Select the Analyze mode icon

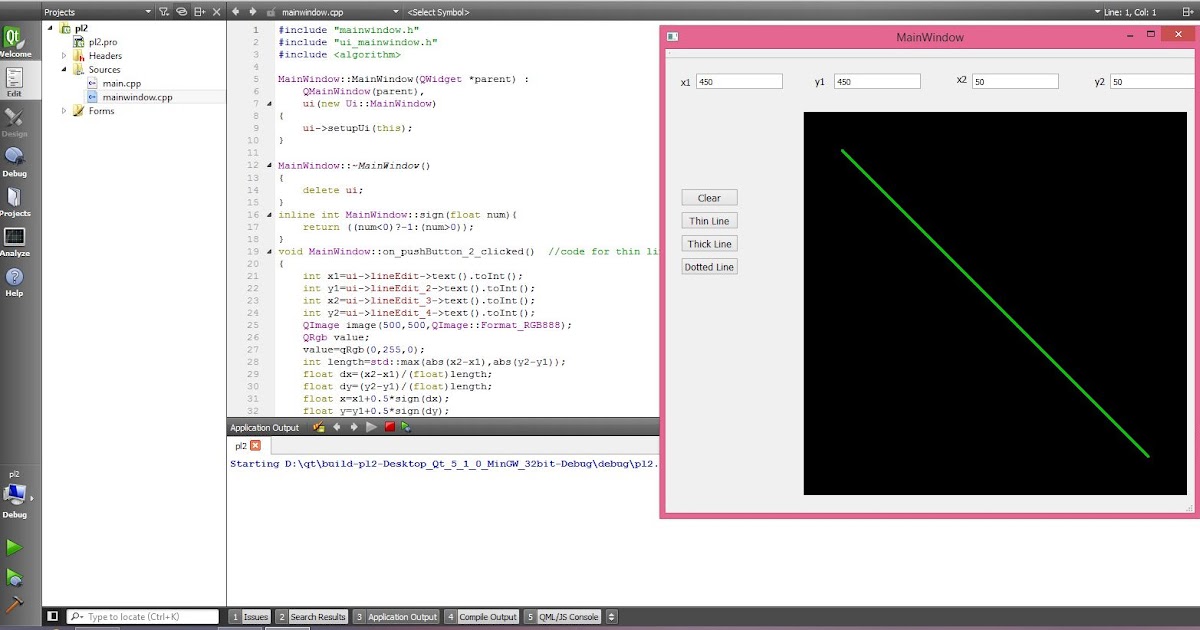(14, 243)
